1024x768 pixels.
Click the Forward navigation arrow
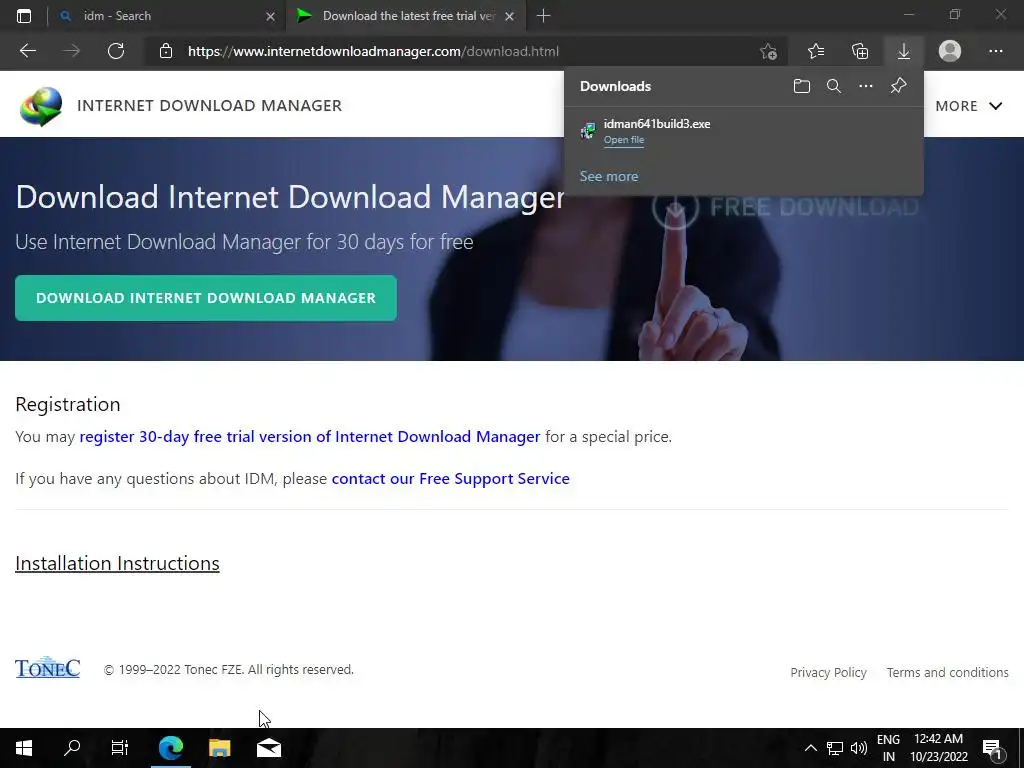pyautogui.click(x=71, y=51)
